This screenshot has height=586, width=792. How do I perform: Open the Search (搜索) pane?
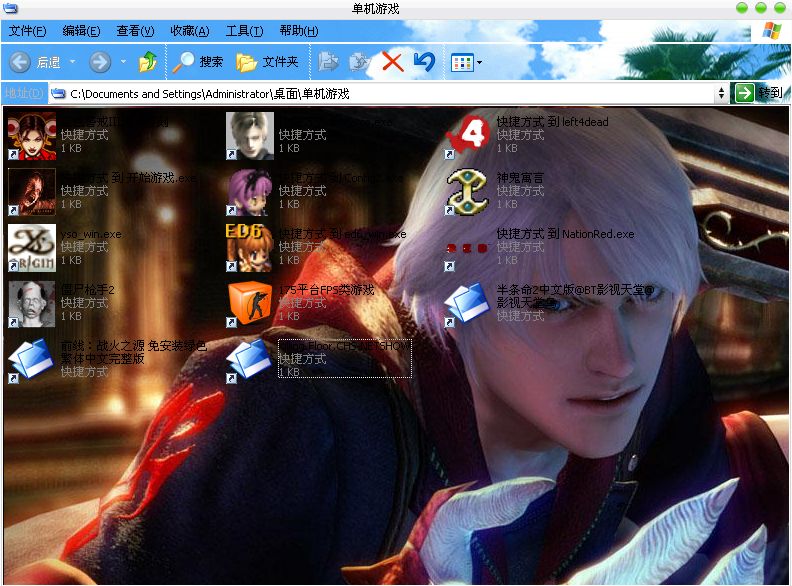pos(197,62)
